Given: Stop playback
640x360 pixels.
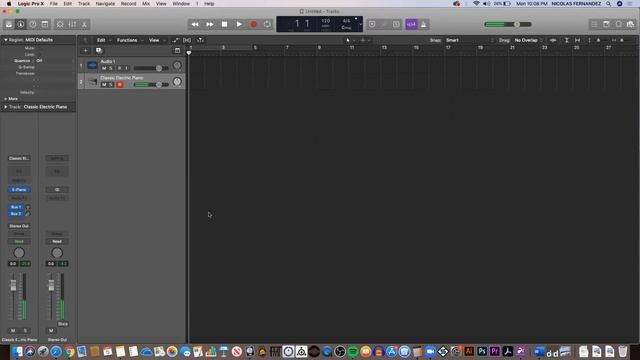Looking at the screenshot, I should [x=224, y=24].
